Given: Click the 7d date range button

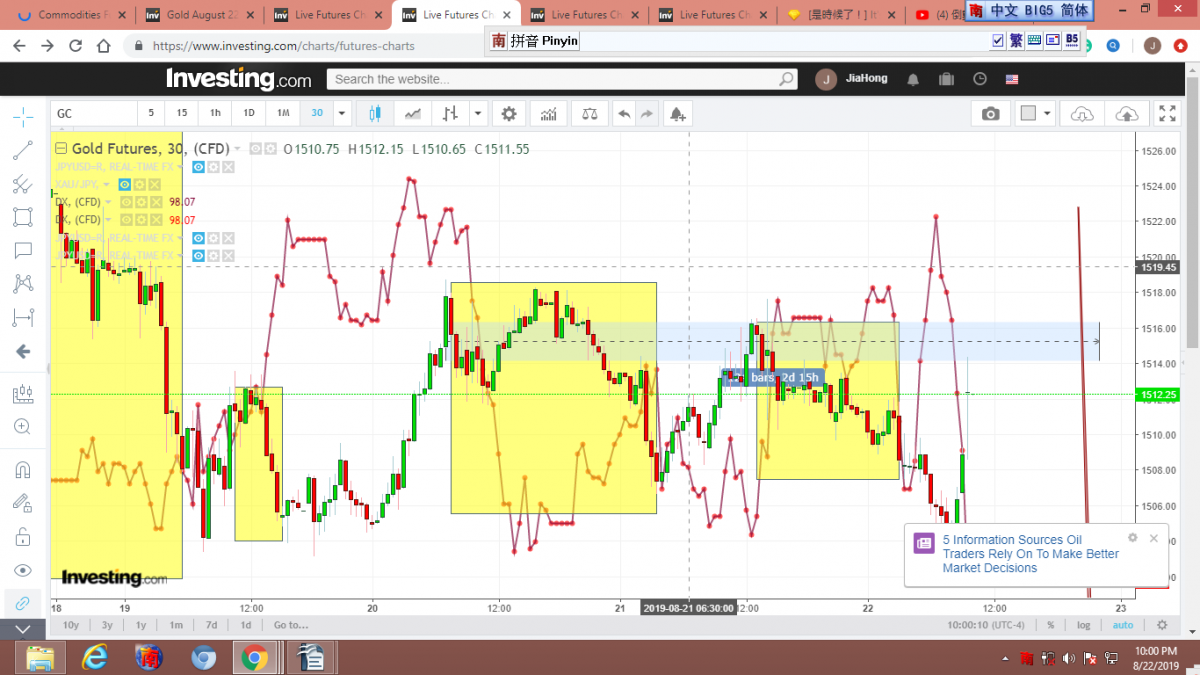Looking at the screenshot, I should click(x=211, y=625).
